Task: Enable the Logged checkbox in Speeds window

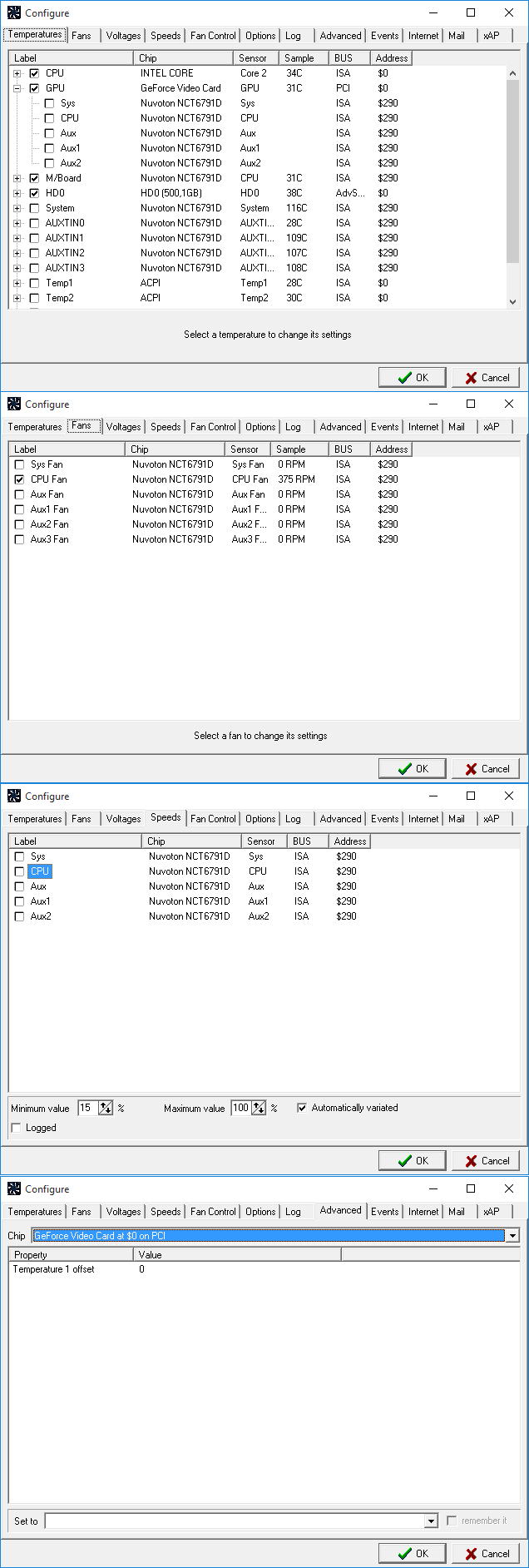Action: point(16,1128)
